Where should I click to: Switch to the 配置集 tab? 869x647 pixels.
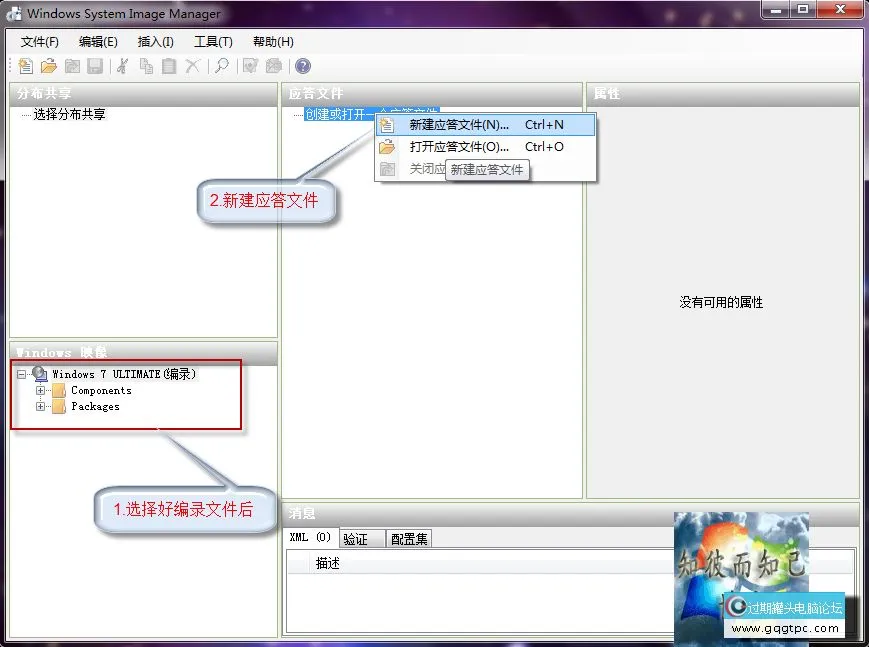pos(408,537)
